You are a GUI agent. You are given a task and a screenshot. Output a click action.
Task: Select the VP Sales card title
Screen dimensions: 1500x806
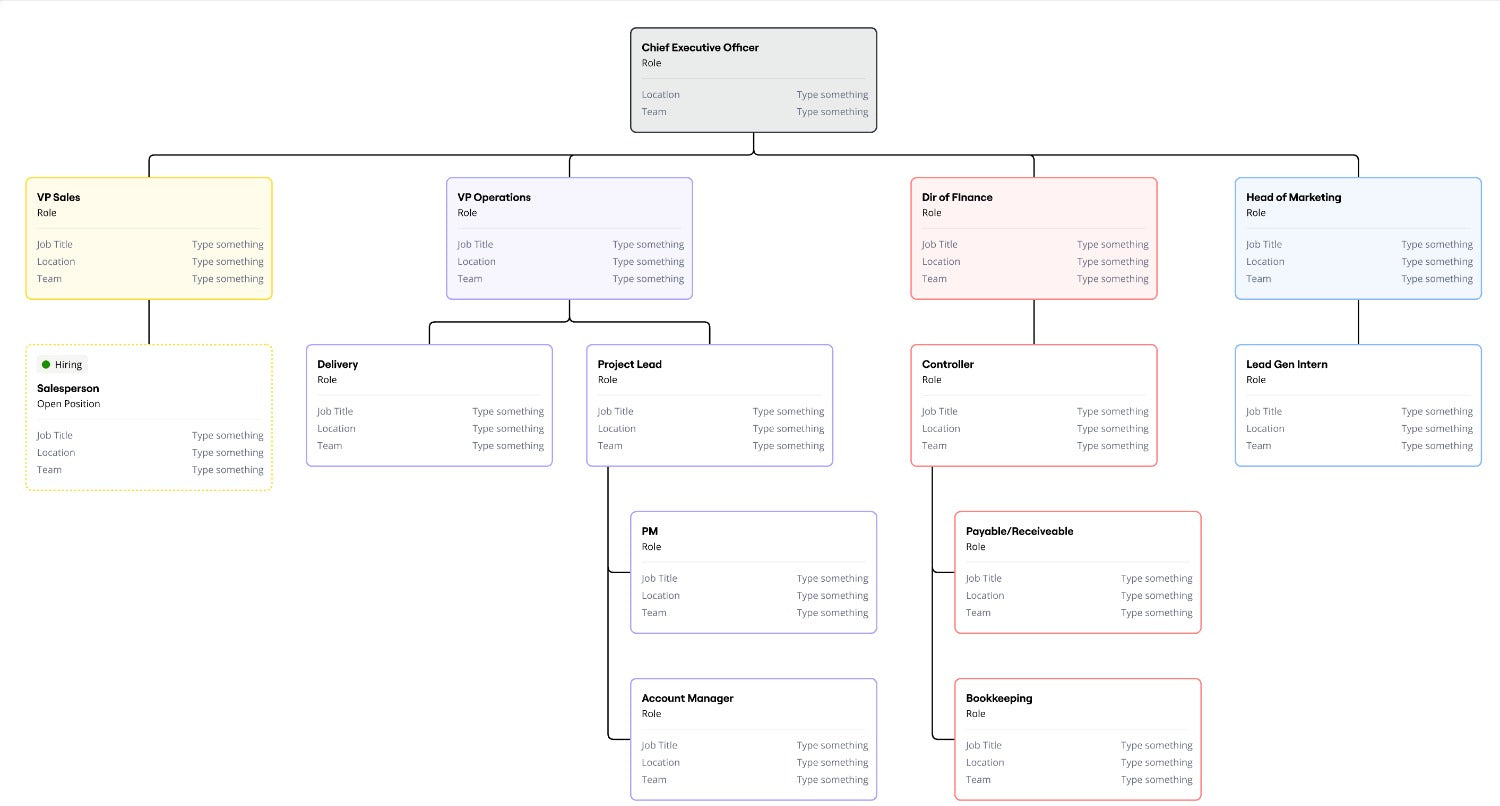[59, 198]
